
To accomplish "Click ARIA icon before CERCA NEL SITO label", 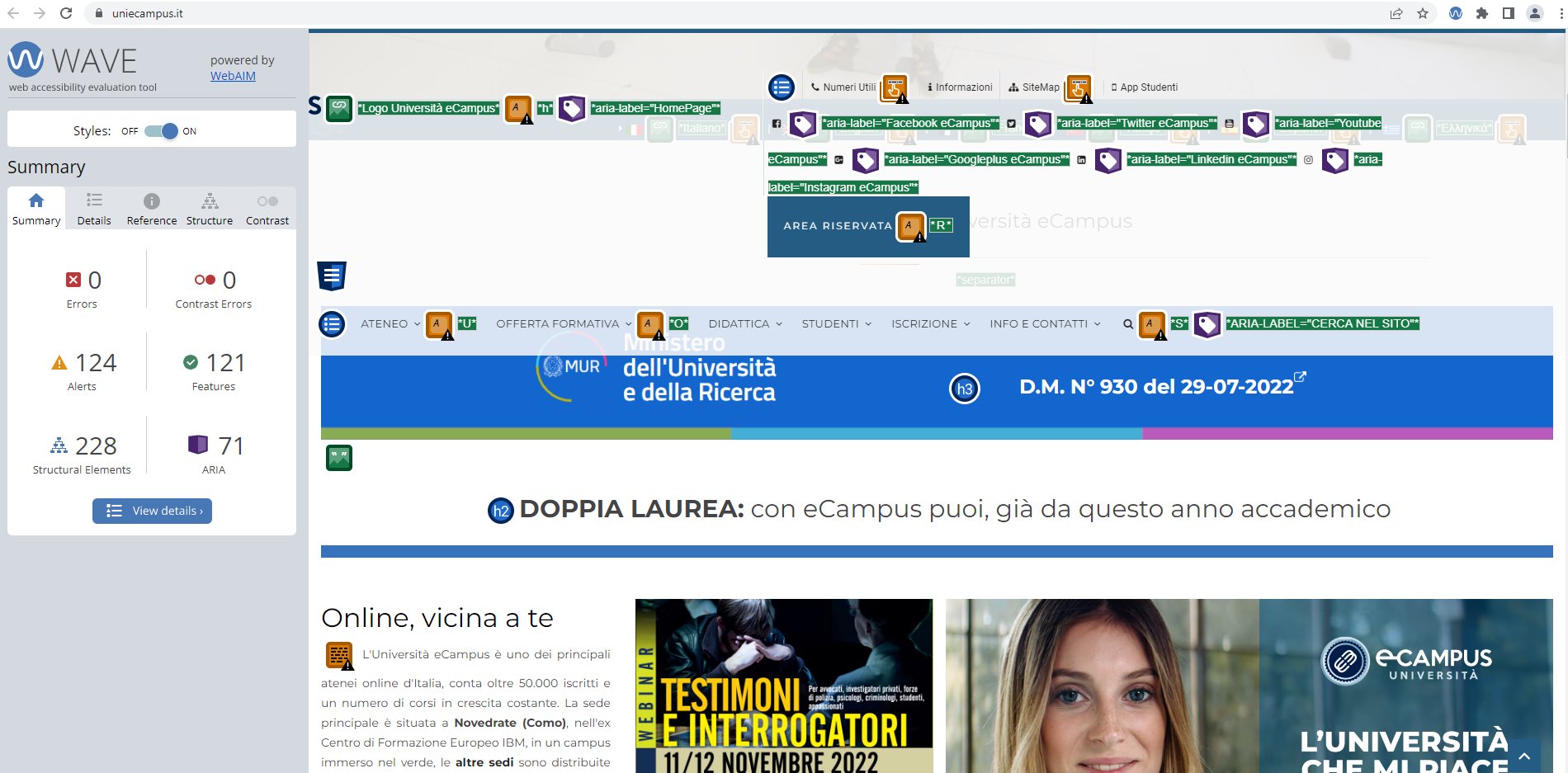I will (x=1207, y=324).
